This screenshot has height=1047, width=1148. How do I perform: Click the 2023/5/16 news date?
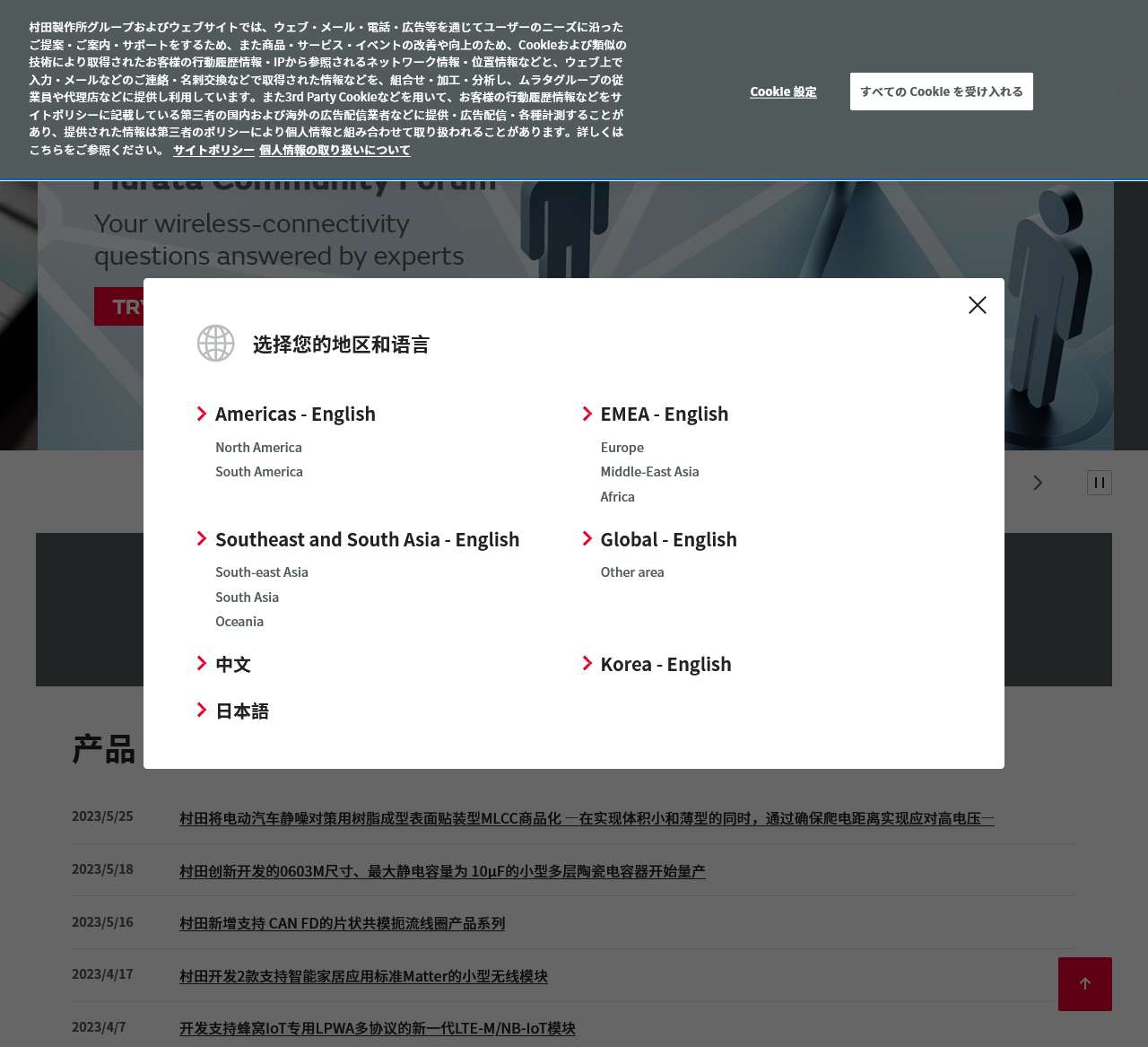point(102,921)
